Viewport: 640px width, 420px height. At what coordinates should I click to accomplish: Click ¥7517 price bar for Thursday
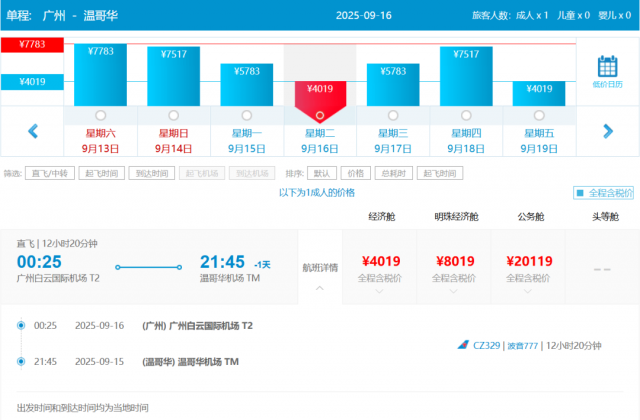click(466, 75)
